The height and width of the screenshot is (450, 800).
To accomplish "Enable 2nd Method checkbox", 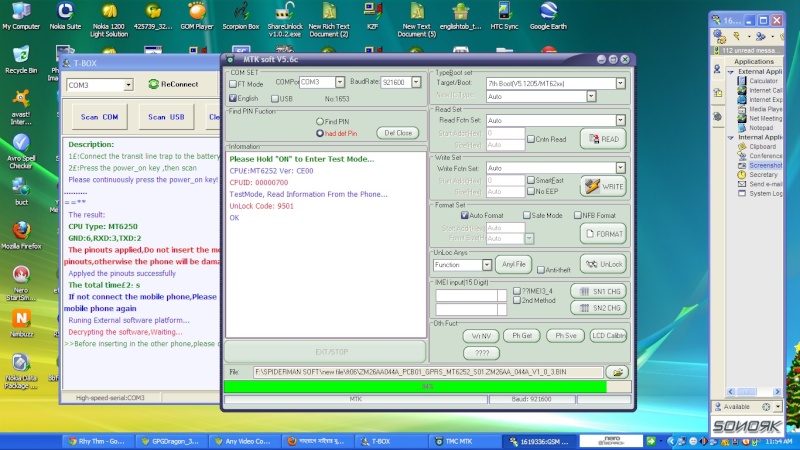I will coord(516,301).
